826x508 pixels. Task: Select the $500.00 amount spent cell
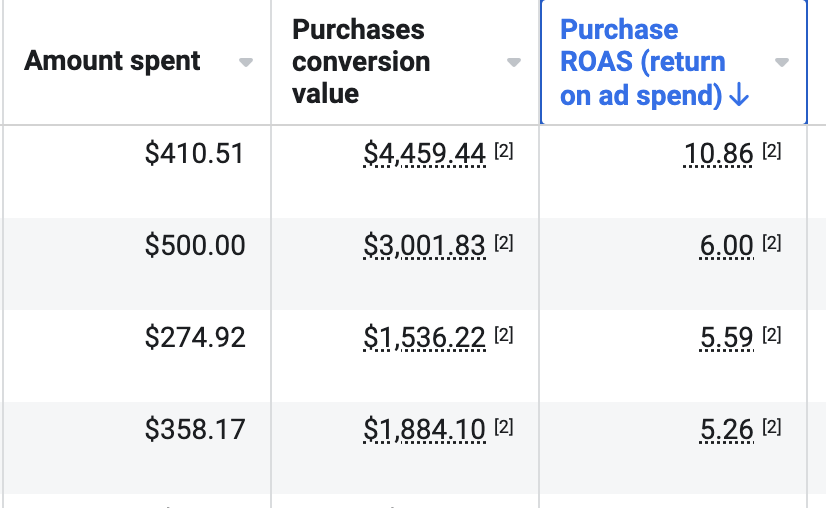195,245
